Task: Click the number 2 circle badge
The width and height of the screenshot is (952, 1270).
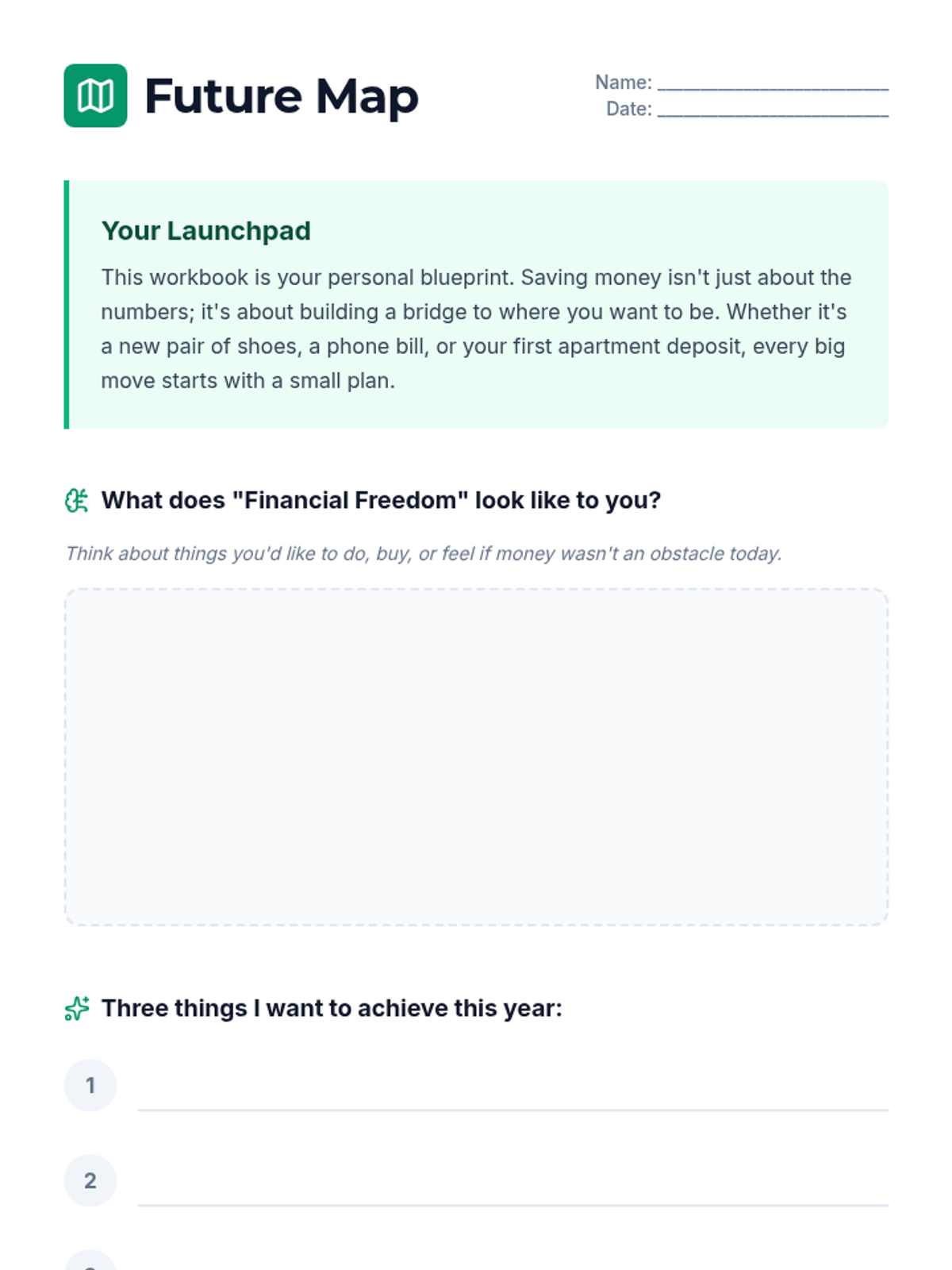Action: click(90, 1180)
